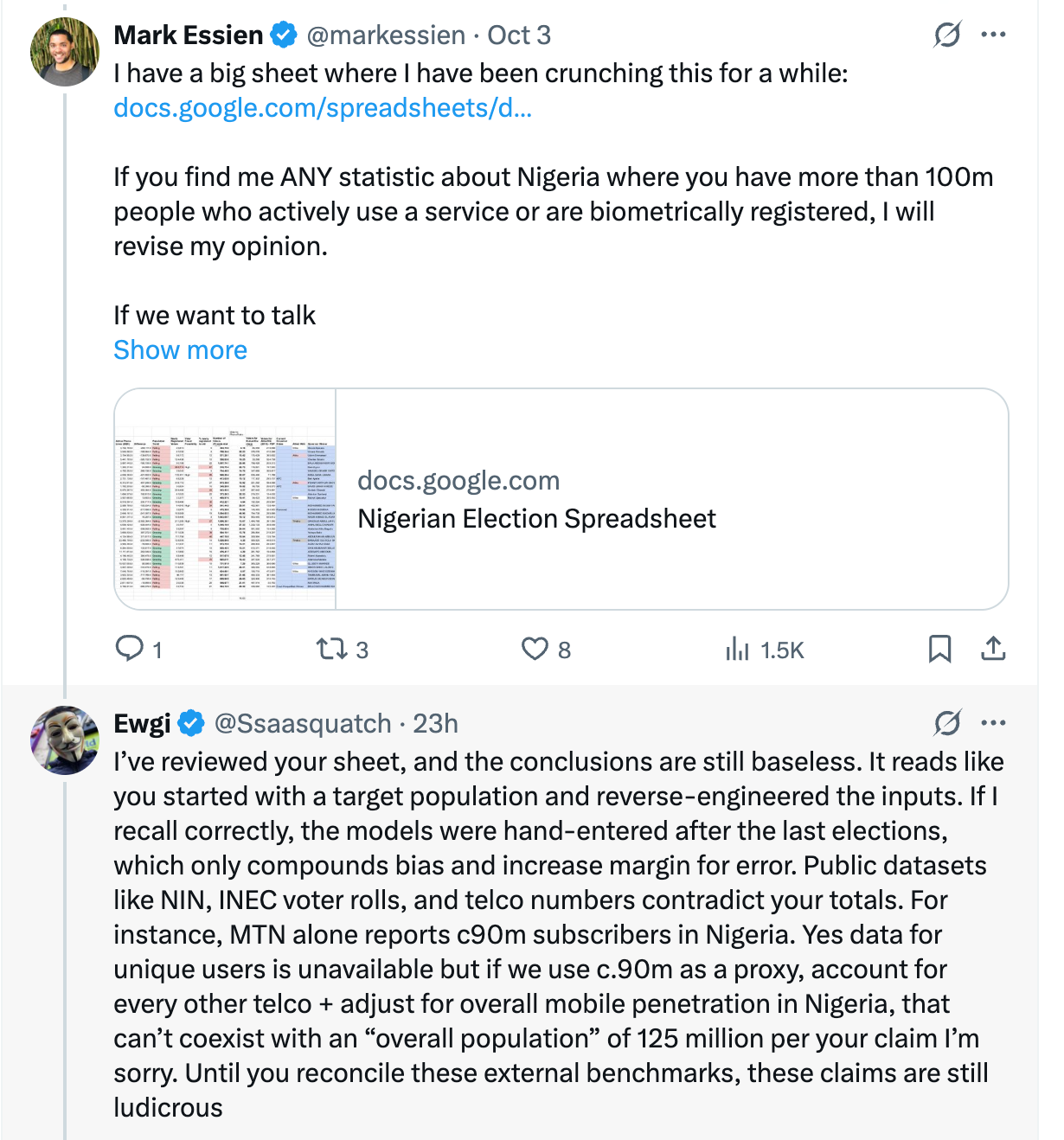Retweet Mark Essien's post
The image size is (1064, 1140).
(331, 649)
